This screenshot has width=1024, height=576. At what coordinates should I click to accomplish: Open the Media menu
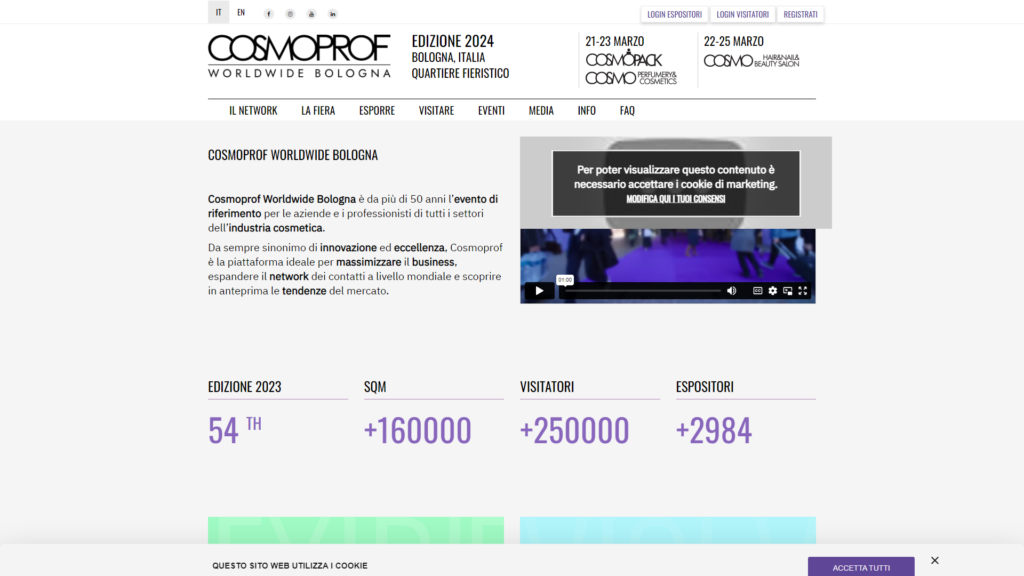[x=541, y=110]
